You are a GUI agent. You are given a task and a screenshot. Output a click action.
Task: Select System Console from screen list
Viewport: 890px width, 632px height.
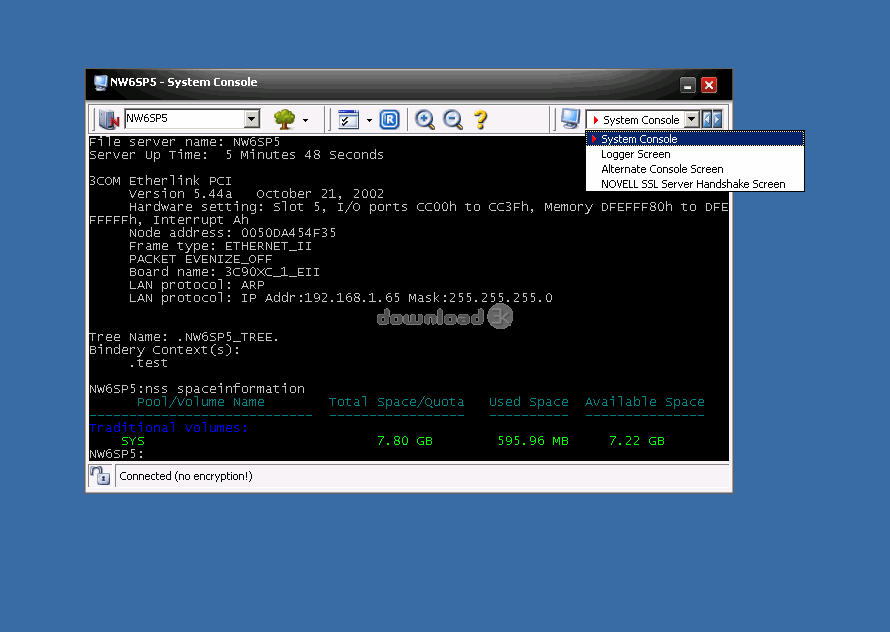pyautogui.click(x=639, y=139)
